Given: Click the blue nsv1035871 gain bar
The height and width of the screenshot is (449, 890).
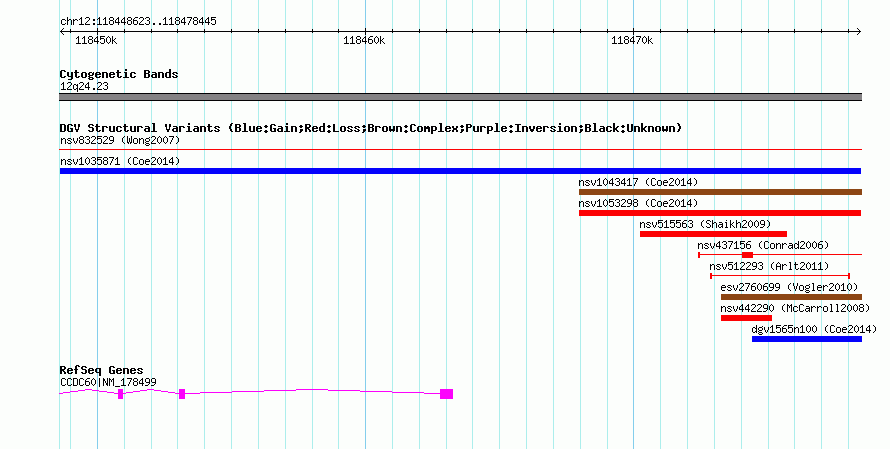Looking at the screenshot, I should click(x=460, y=171).
